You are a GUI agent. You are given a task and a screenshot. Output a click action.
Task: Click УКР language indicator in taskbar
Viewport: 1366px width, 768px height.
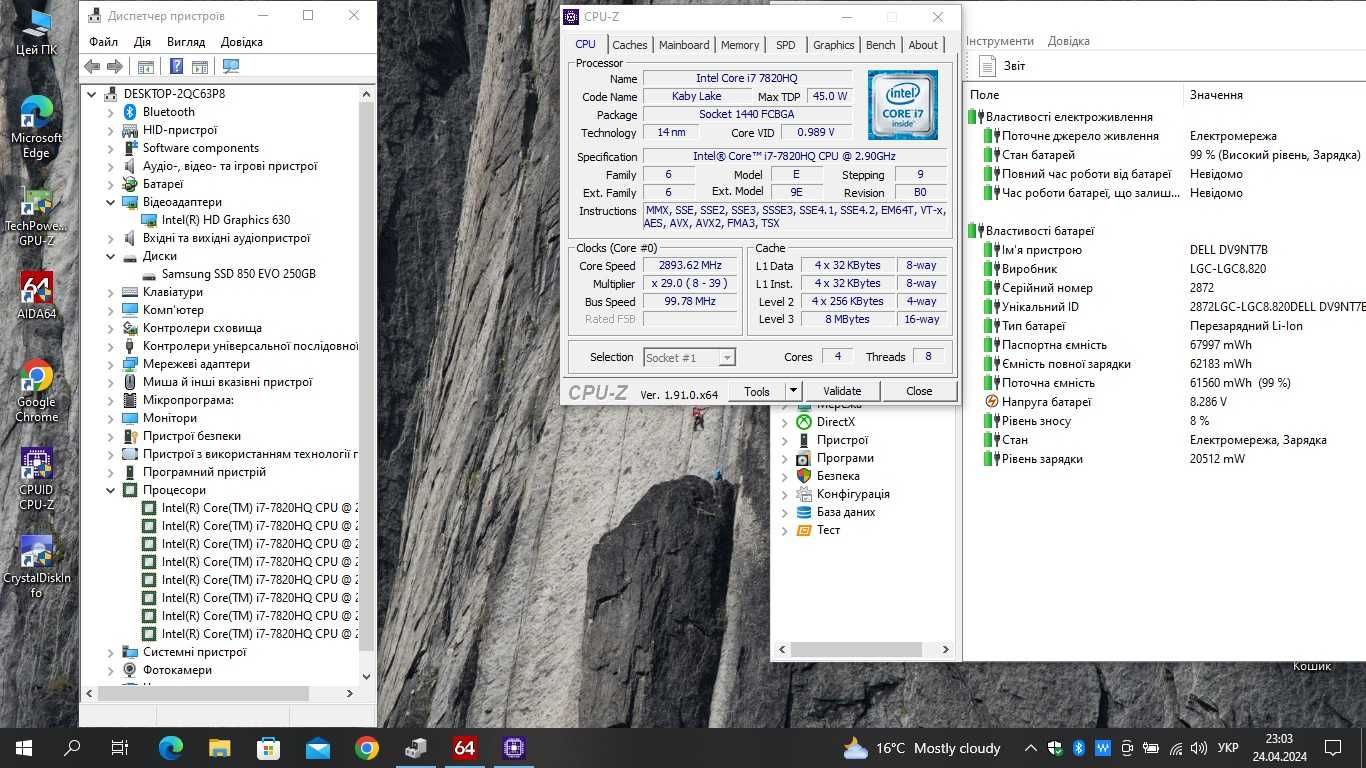pos(1228,748)
